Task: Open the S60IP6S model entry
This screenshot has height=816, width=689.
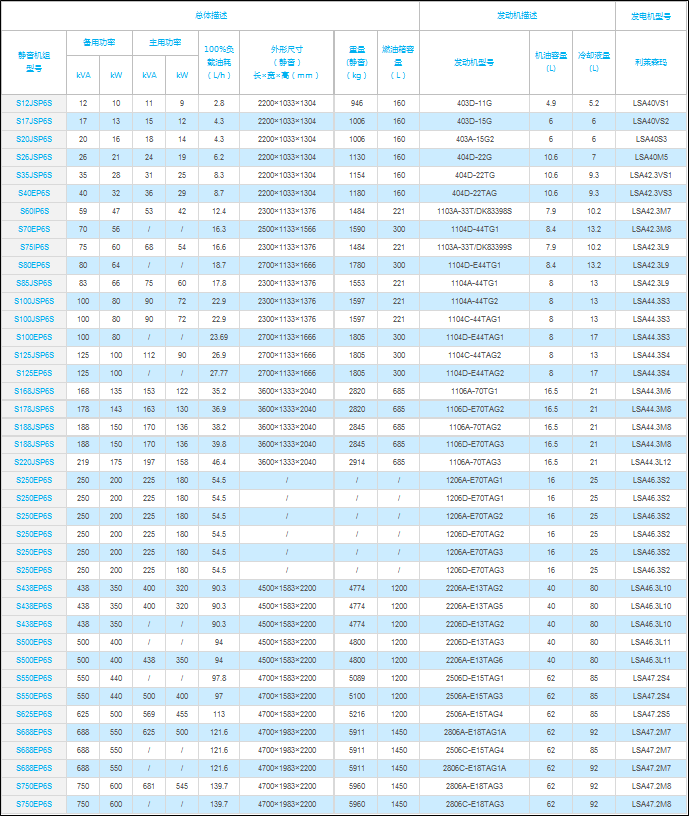Action: tap(35, 211)
